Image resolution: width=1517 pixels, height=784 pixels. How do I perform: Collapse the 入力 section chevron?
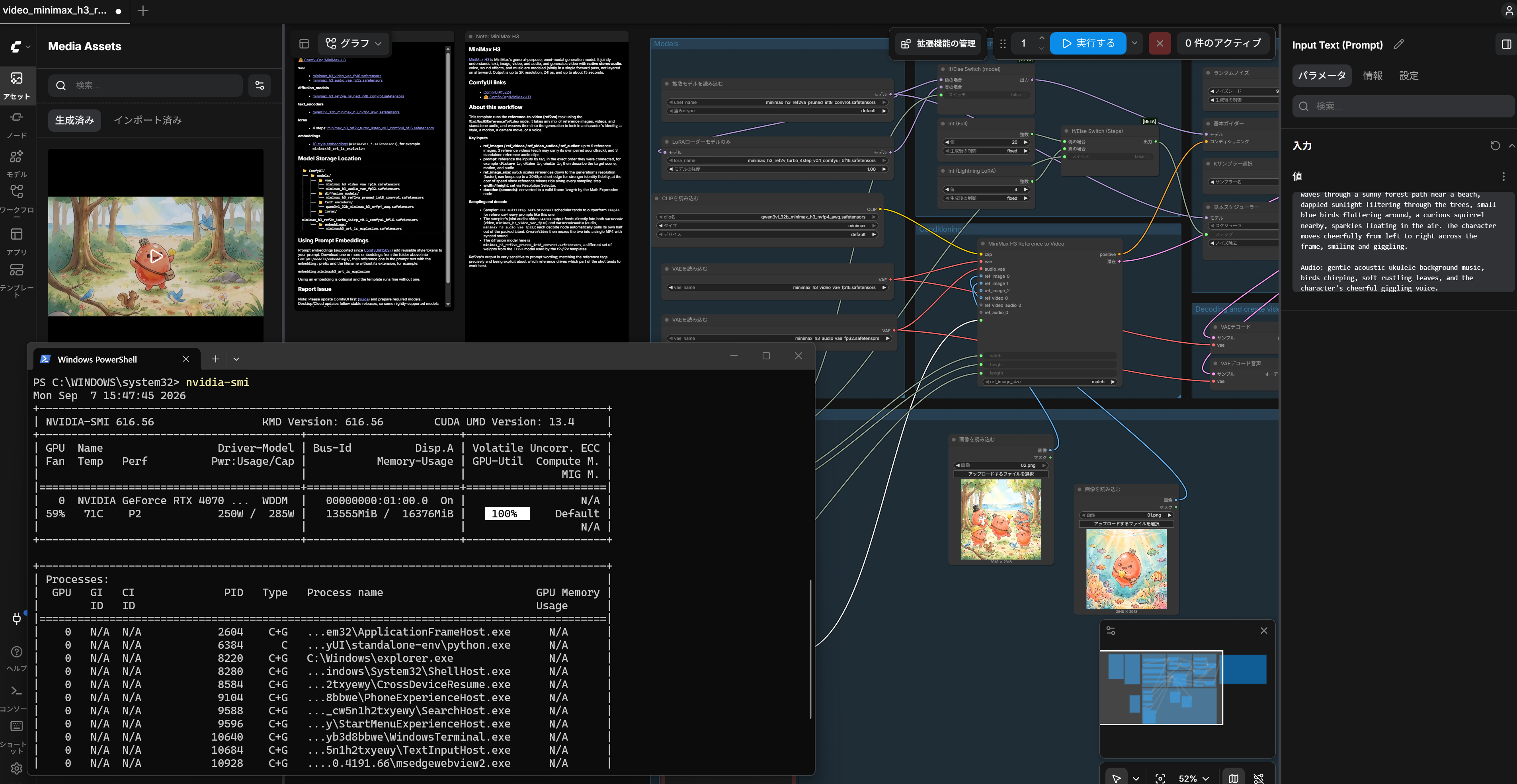pyautogui.click(x=1512, y=145)
